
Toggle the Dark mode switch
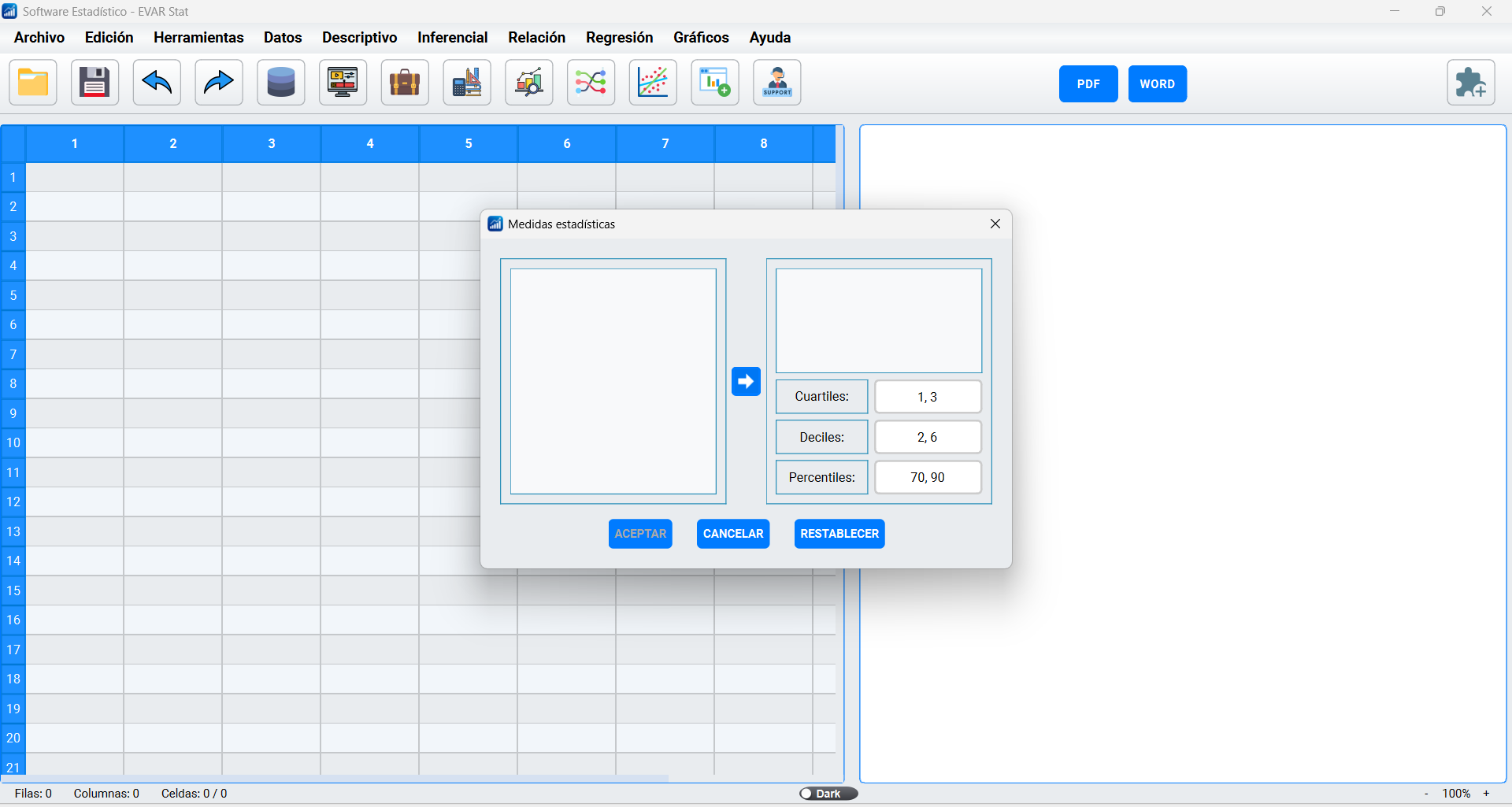828,794
